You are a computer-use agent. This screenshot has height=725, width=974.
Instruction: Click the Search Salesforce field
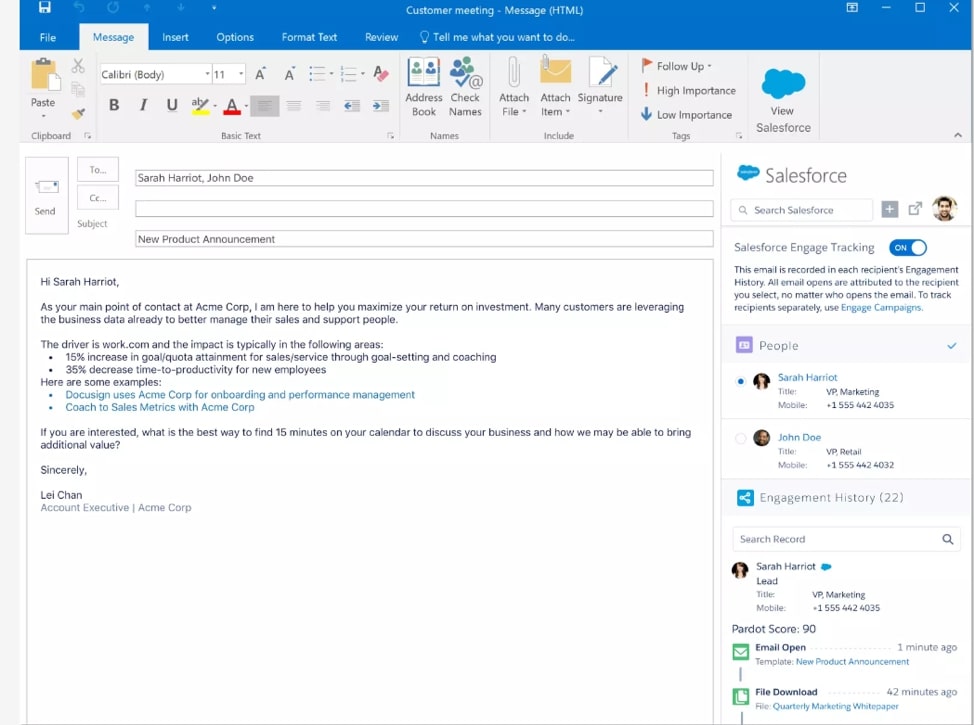[x=801, y=210]
